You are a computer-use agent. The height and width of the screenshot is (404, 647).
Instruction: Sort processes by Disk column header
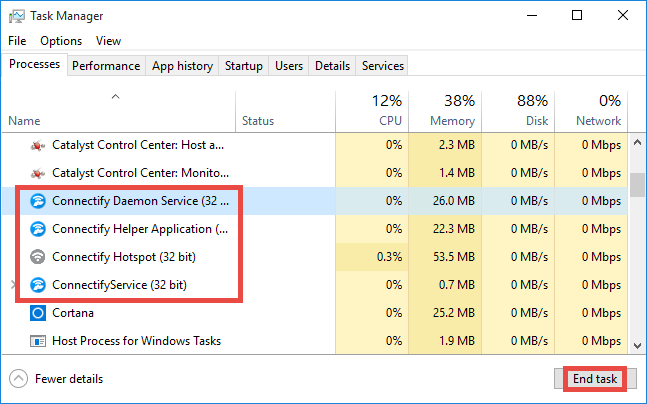518,111
